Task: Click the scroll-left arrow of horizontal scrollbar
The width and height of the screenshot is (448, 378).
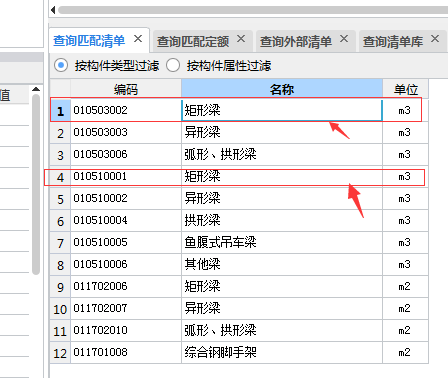Action: pyautogui.click(x=53, y=10)
